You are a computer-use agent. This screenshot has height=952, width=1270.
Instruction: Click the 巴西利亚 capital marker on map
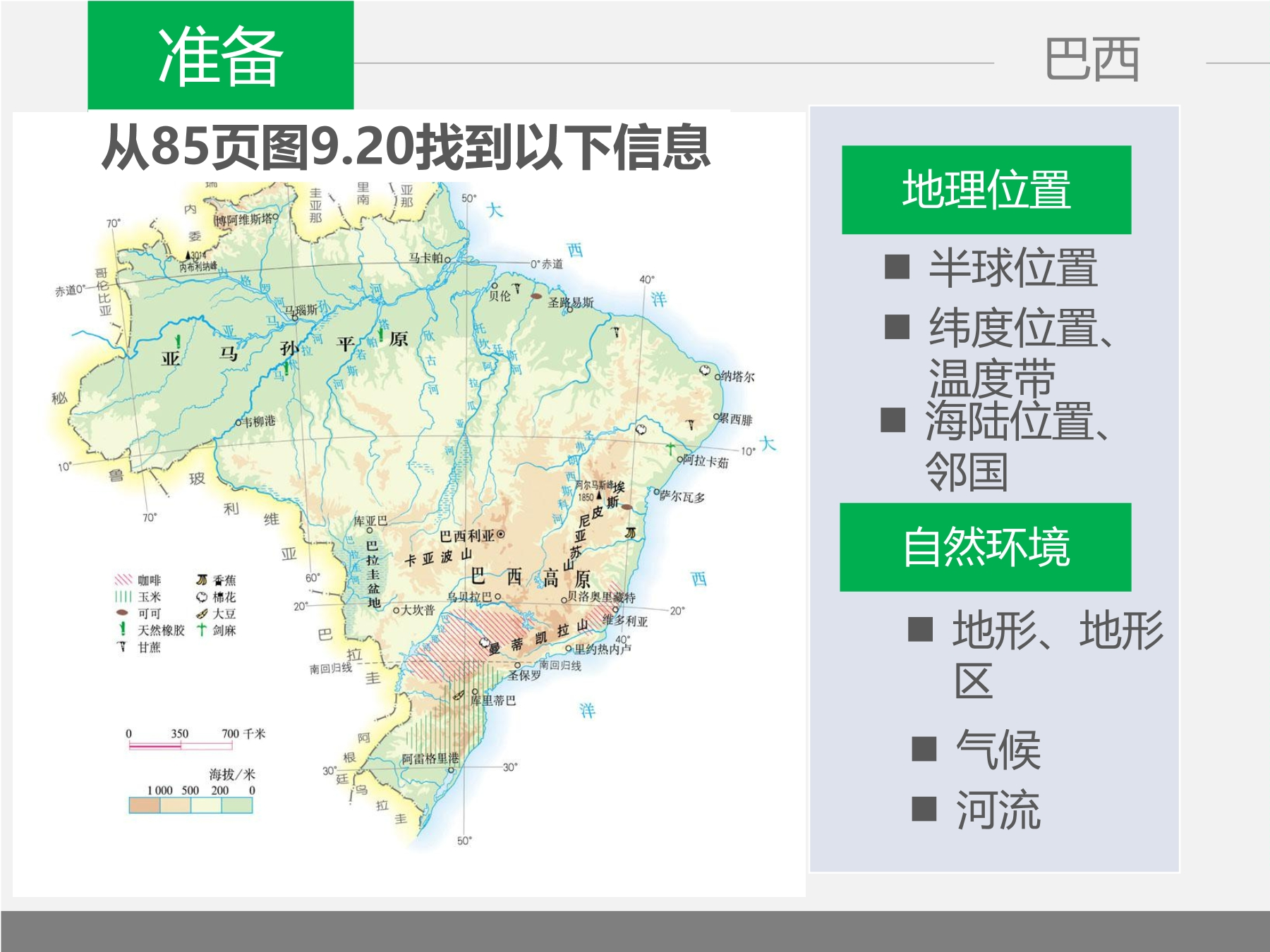click(501, 535)
